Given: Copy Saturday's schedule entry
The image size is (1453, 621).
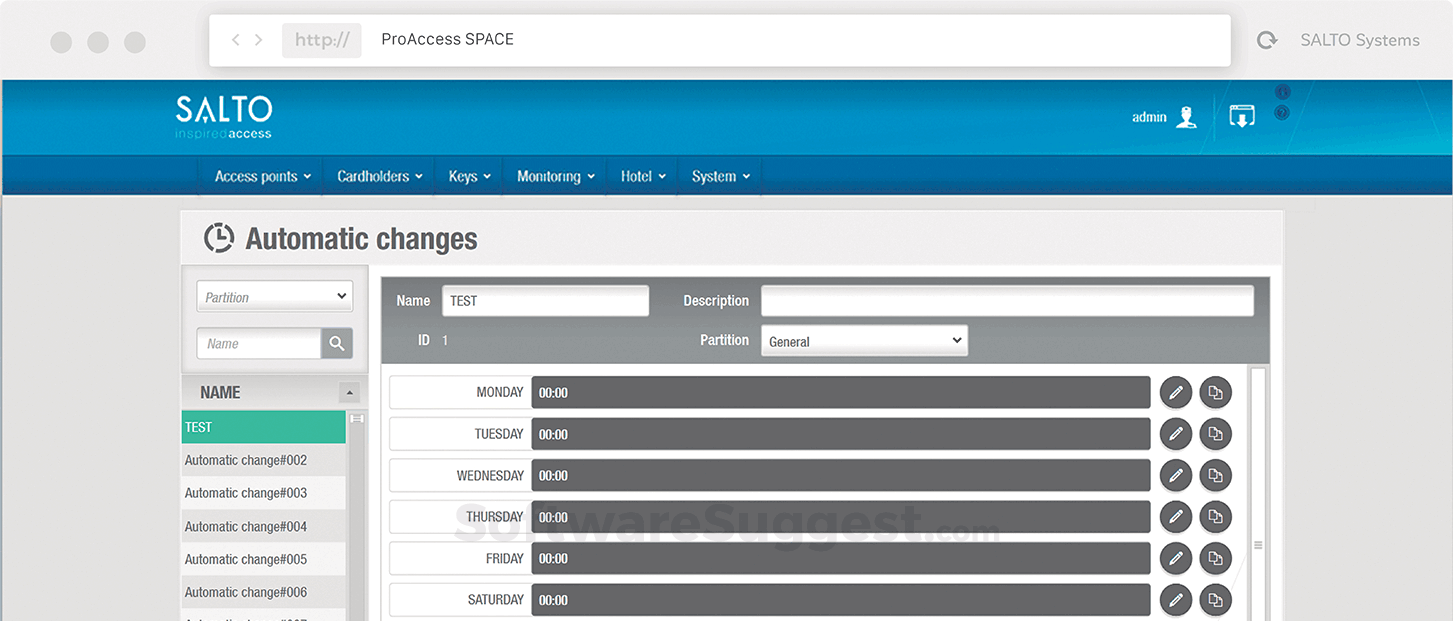Looking at the screenshot, I should click(x=1216, y=599).
